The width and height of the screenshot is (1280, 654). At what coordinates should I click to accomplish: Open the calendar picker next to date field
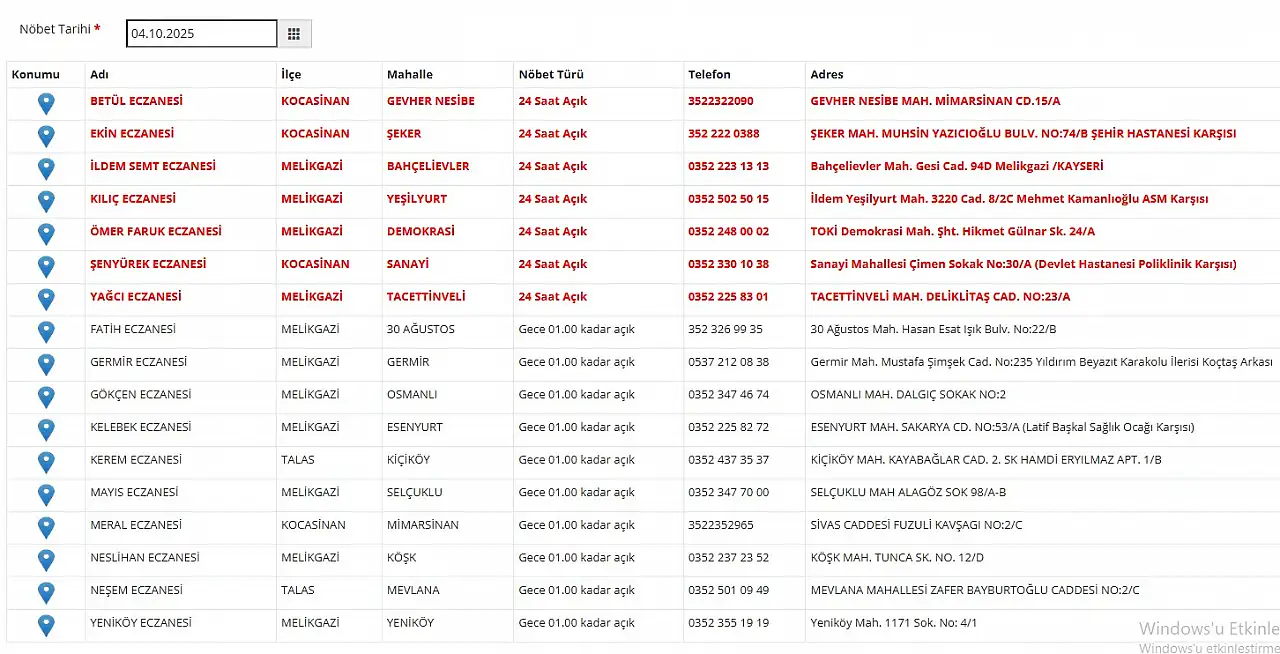click(294, 33)
